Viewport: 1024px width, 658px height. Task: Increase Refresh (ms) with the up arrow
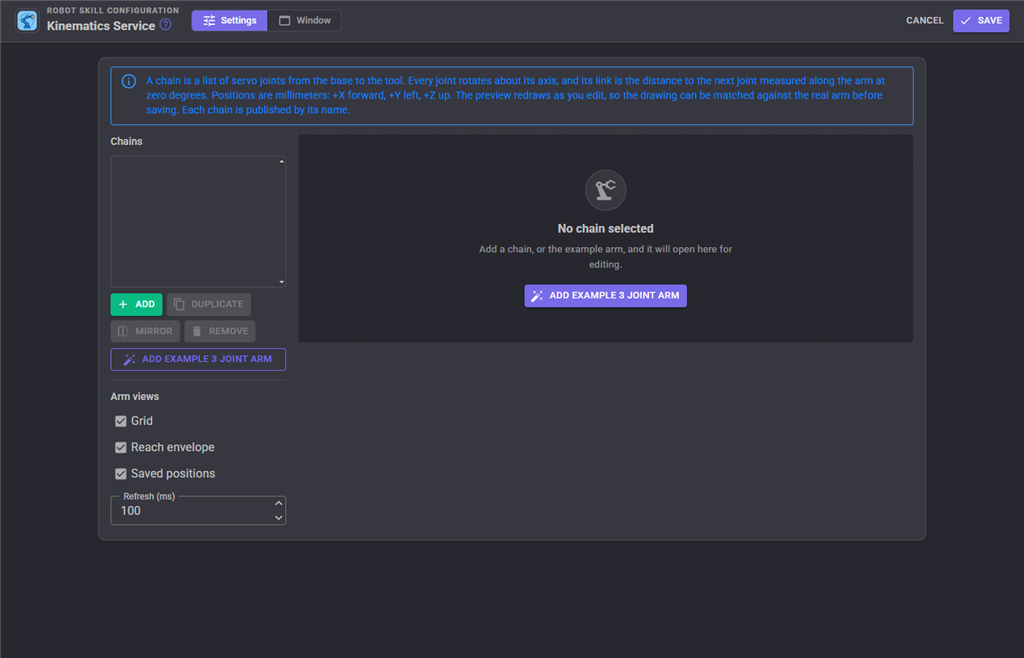[279, 503]
